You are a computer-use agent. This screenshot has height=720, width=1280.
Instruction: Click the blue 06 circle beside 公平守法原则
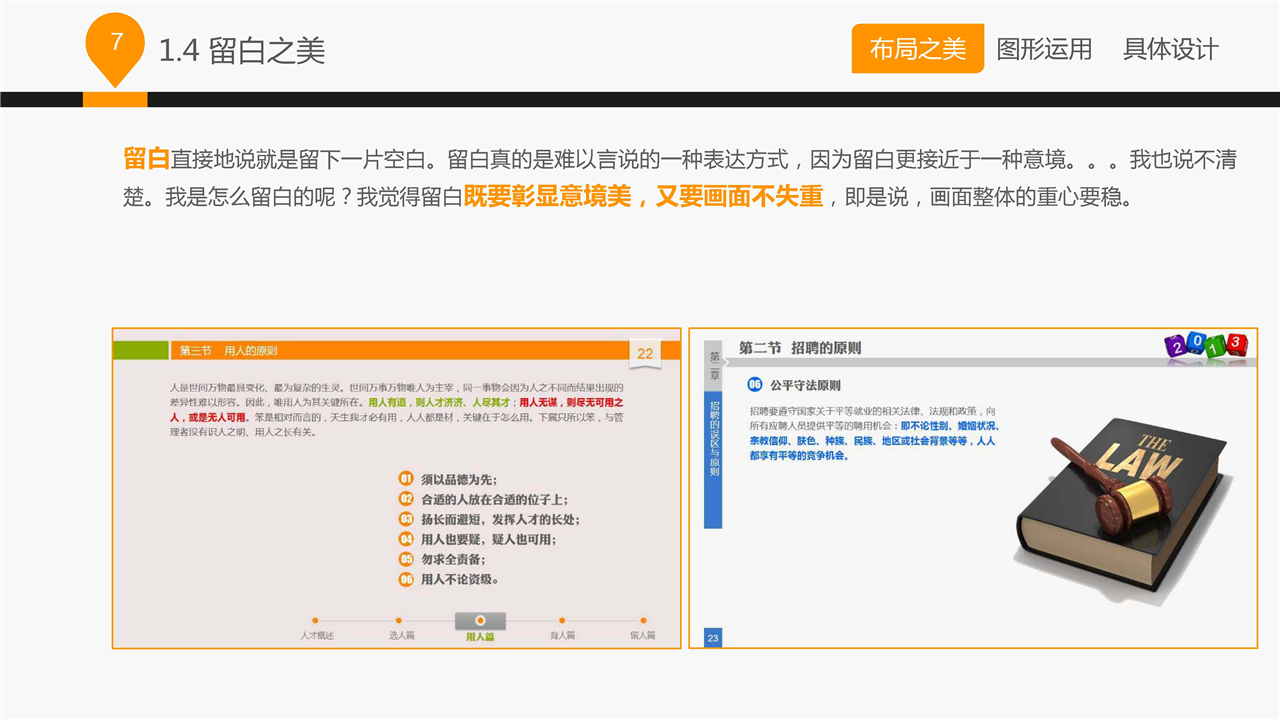755,385
